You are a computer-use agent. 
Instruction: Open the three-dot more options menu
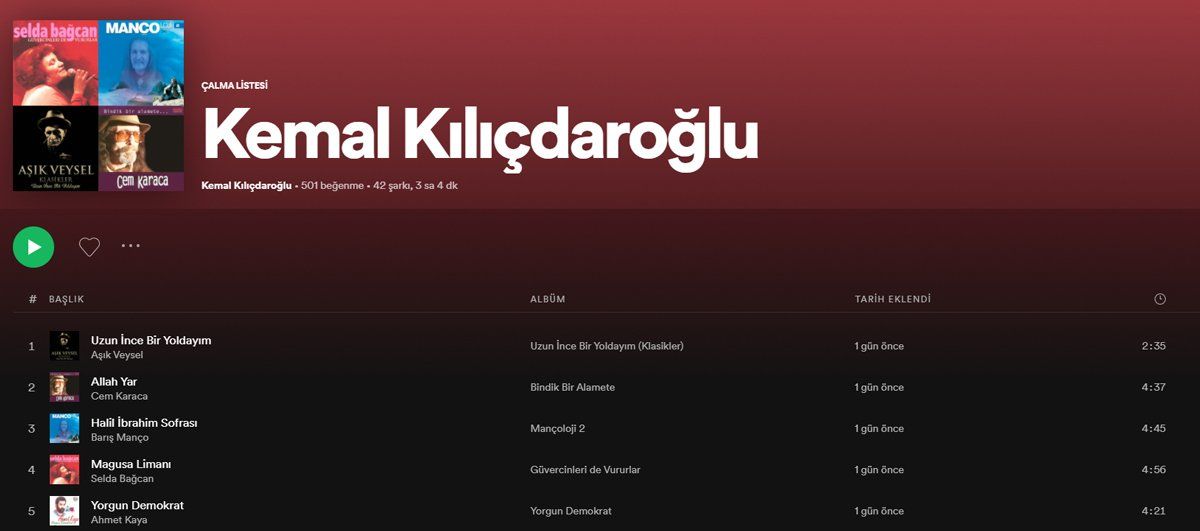(x=131, y=246)
